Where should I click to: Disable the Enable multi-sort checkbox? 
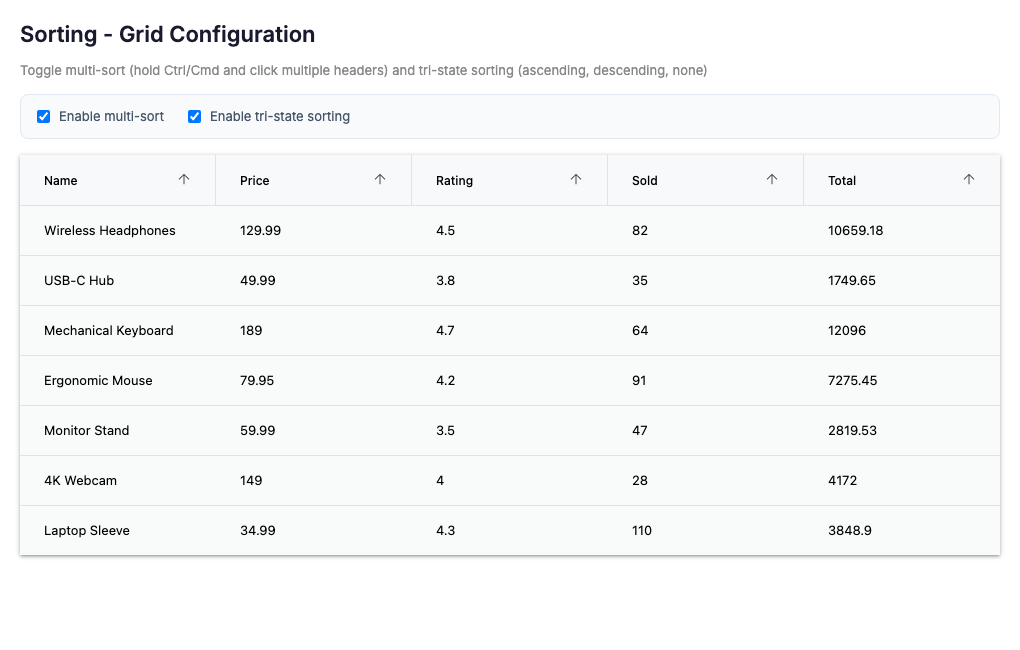44,117
